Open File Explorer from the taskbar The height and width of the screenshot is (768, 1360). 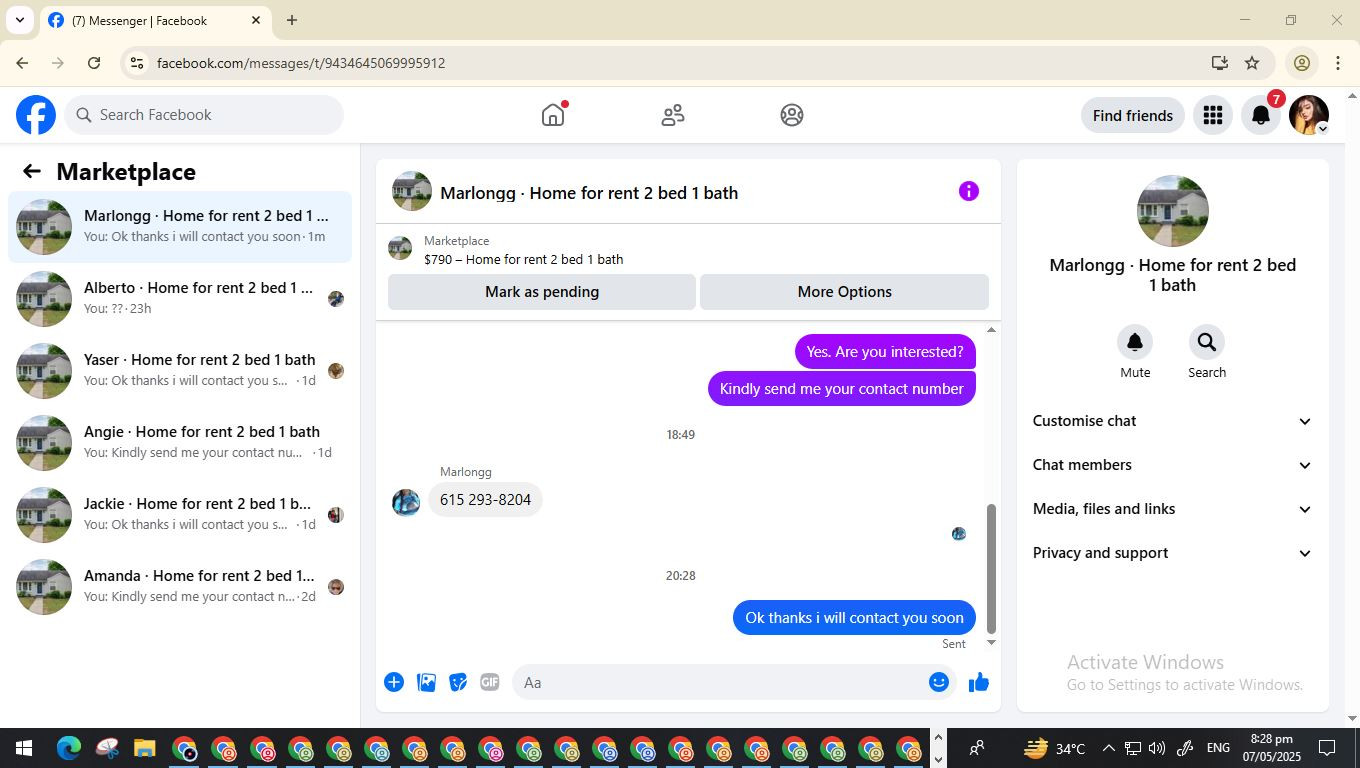[x=145, y=748]
